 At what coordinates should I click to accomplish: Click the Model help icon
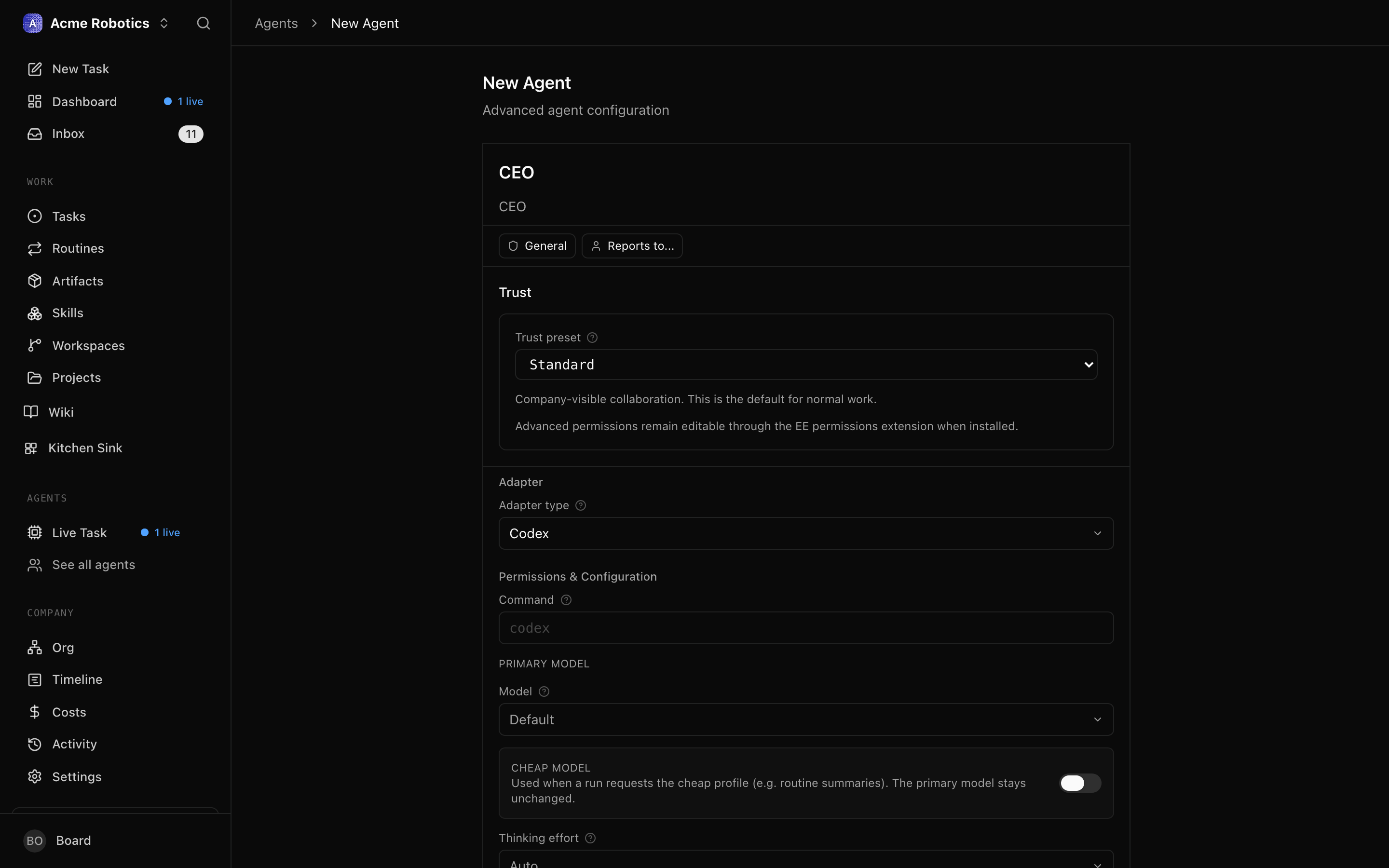pos(544,692)
